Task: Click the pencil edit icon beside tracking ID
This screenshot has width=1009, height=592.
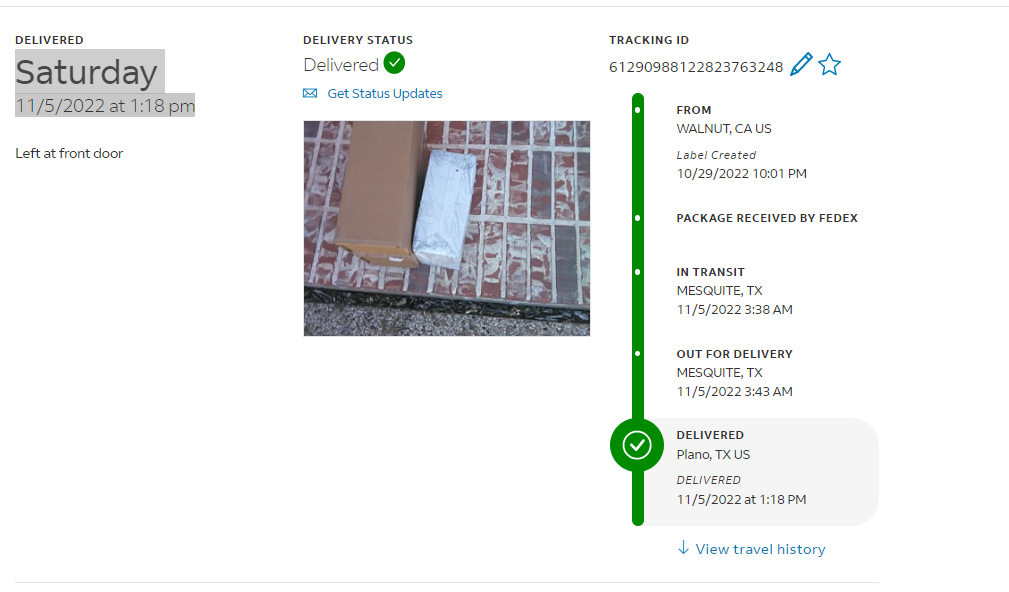Action: pos(801,64)
